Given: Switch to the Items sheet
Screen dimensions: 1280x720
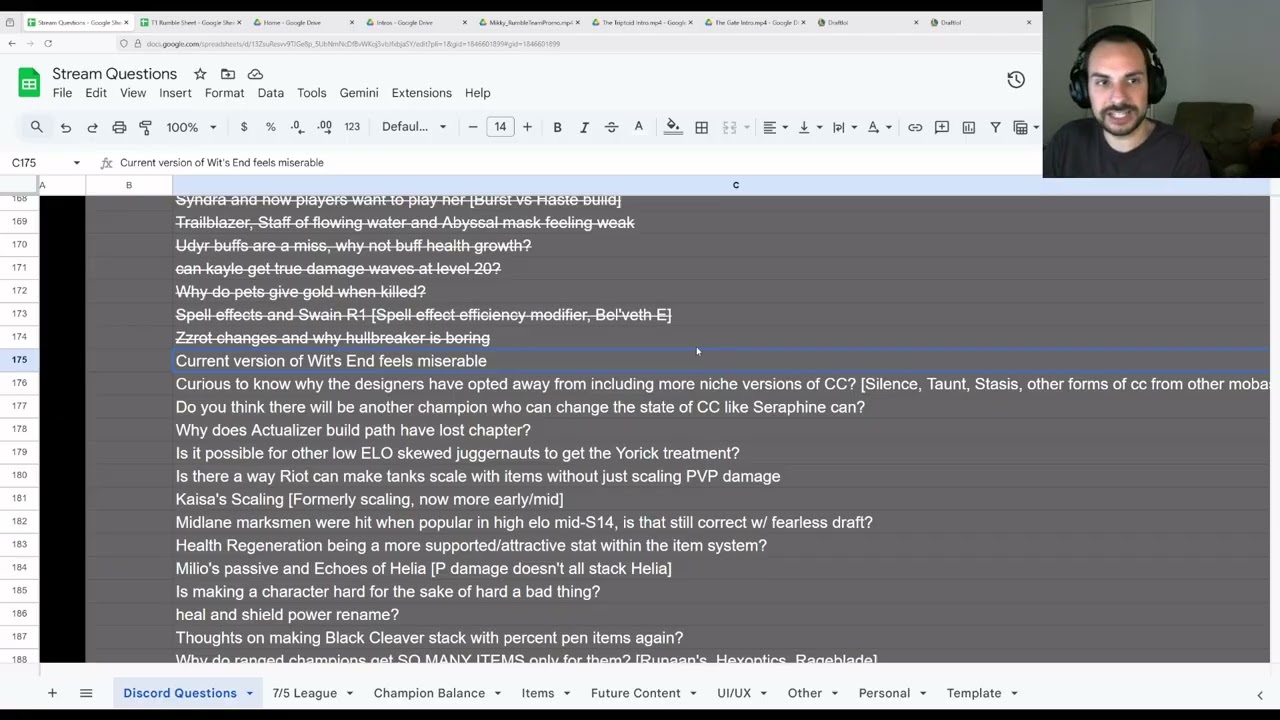Looking at the screenshot, I should (537, 693).
